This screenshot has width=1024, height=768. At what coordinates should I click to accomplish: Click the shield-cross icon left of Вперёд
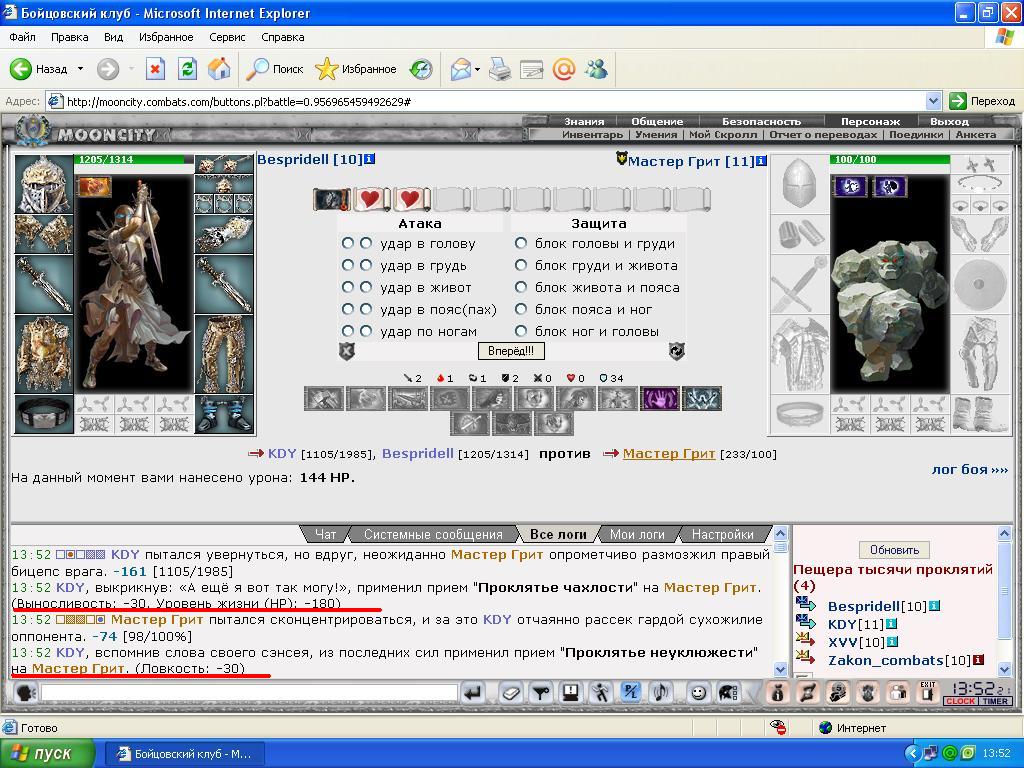click(x=347, y=351)
